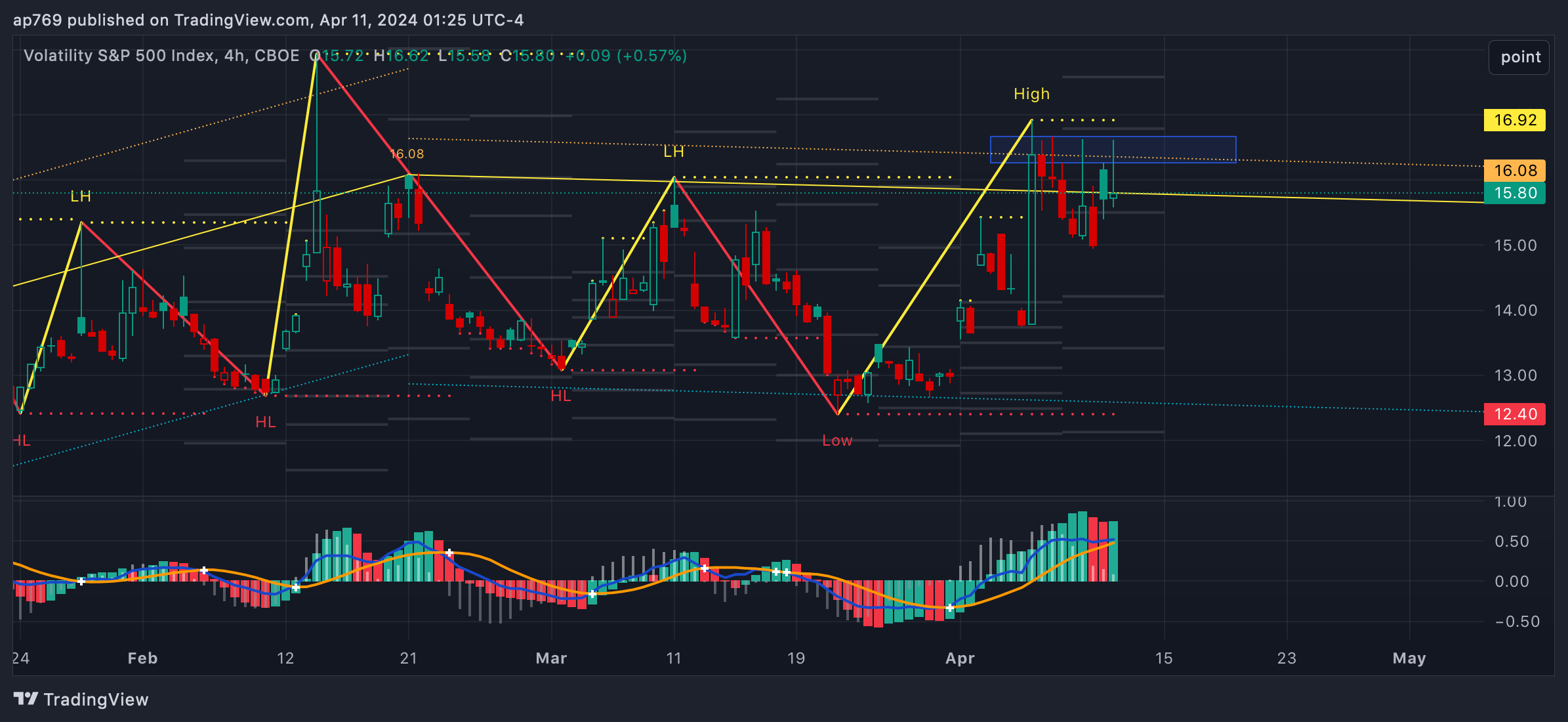This screenshot has height=722, width=1568.
Task: Click the yellow 16.92 price label
Action: [x=1515, y=120]
